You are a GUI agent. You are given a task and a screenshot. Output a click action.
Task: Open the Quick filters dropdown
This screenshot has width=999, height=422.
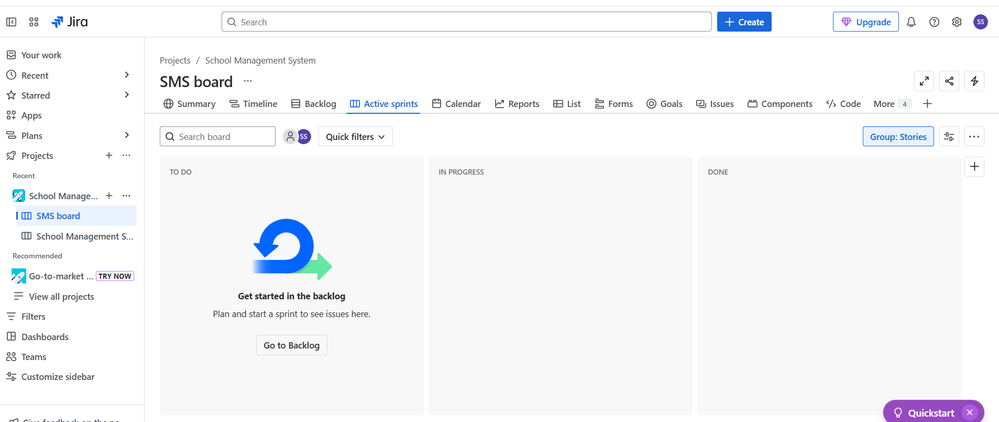point(356,136)
